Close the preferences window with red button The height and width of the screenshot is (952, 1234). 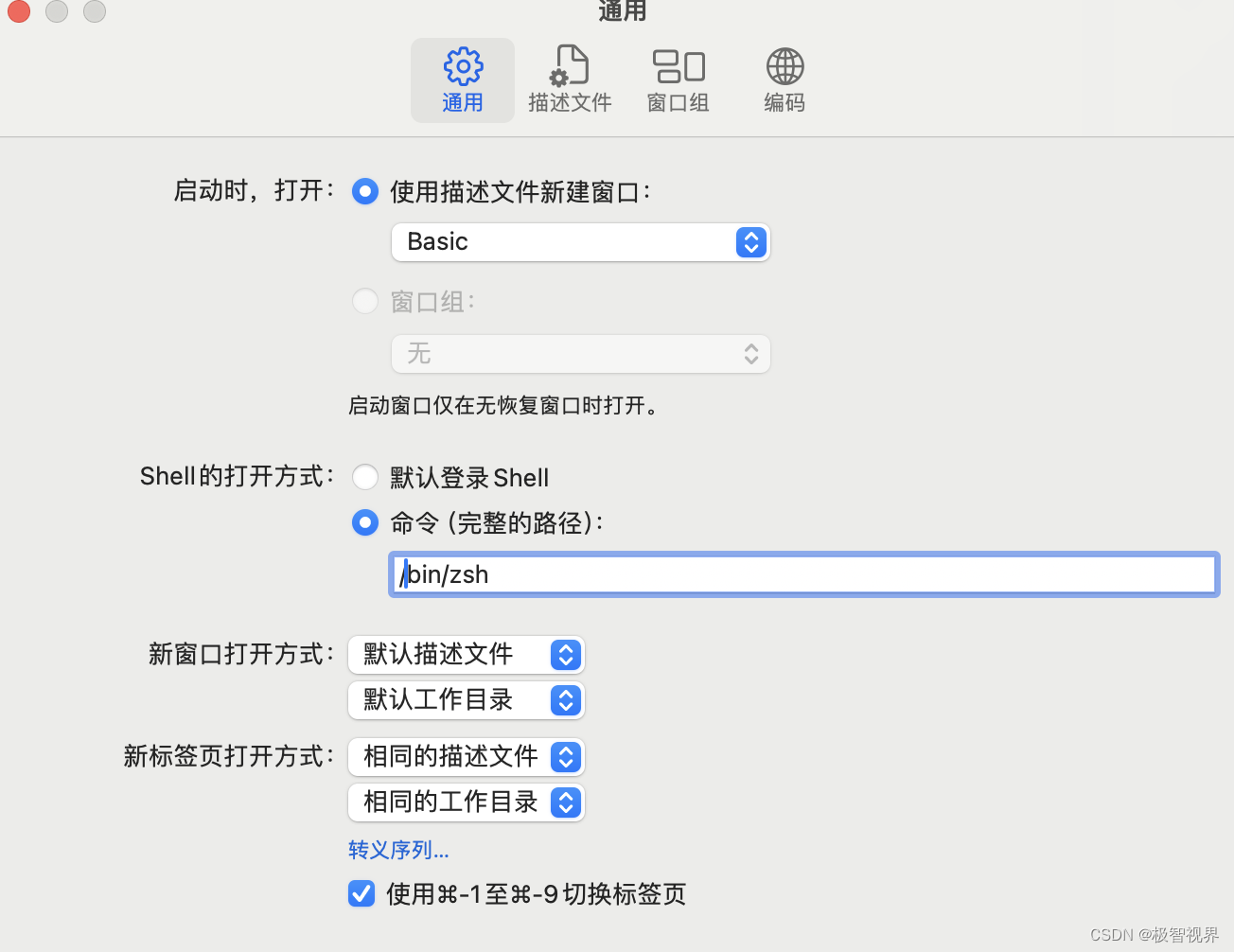(19, 10)
